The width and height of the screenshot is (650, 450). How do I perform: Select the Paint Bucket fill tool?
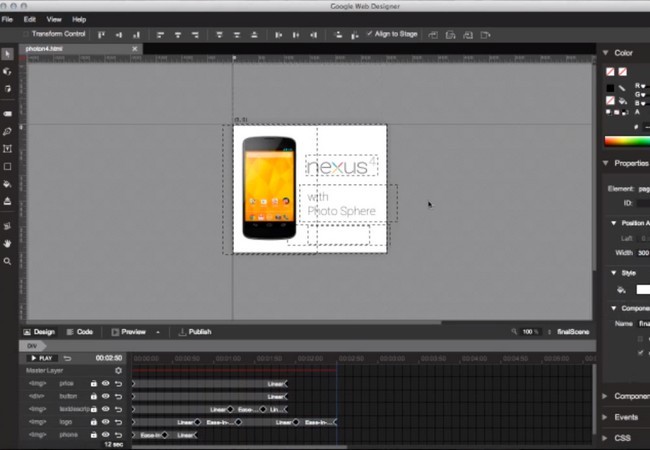pyautogui.click(x=7, y=184)
